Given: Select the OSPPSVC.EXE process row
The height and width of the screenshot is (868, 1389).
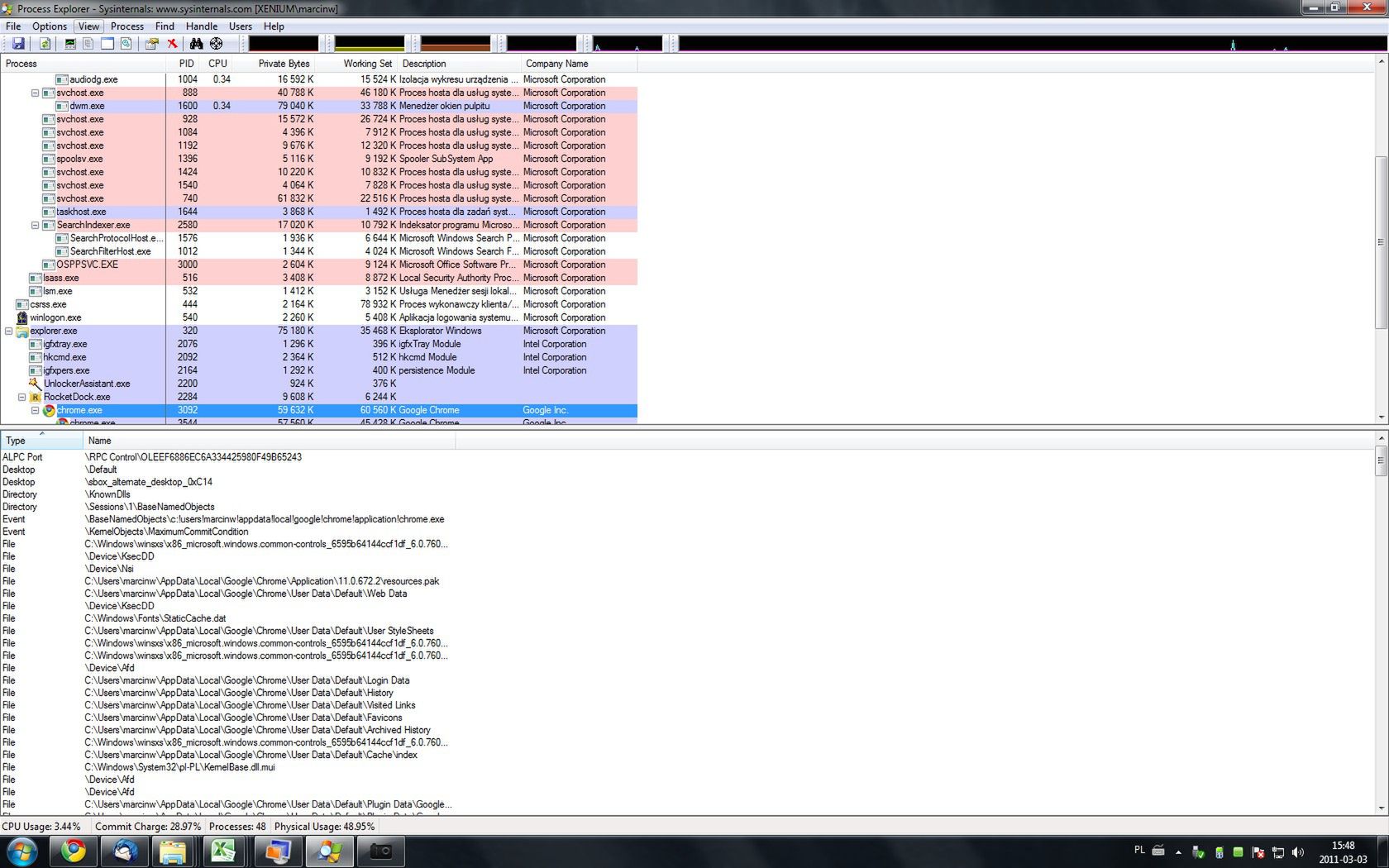Looking at the screenshot, I should (318, 265).
